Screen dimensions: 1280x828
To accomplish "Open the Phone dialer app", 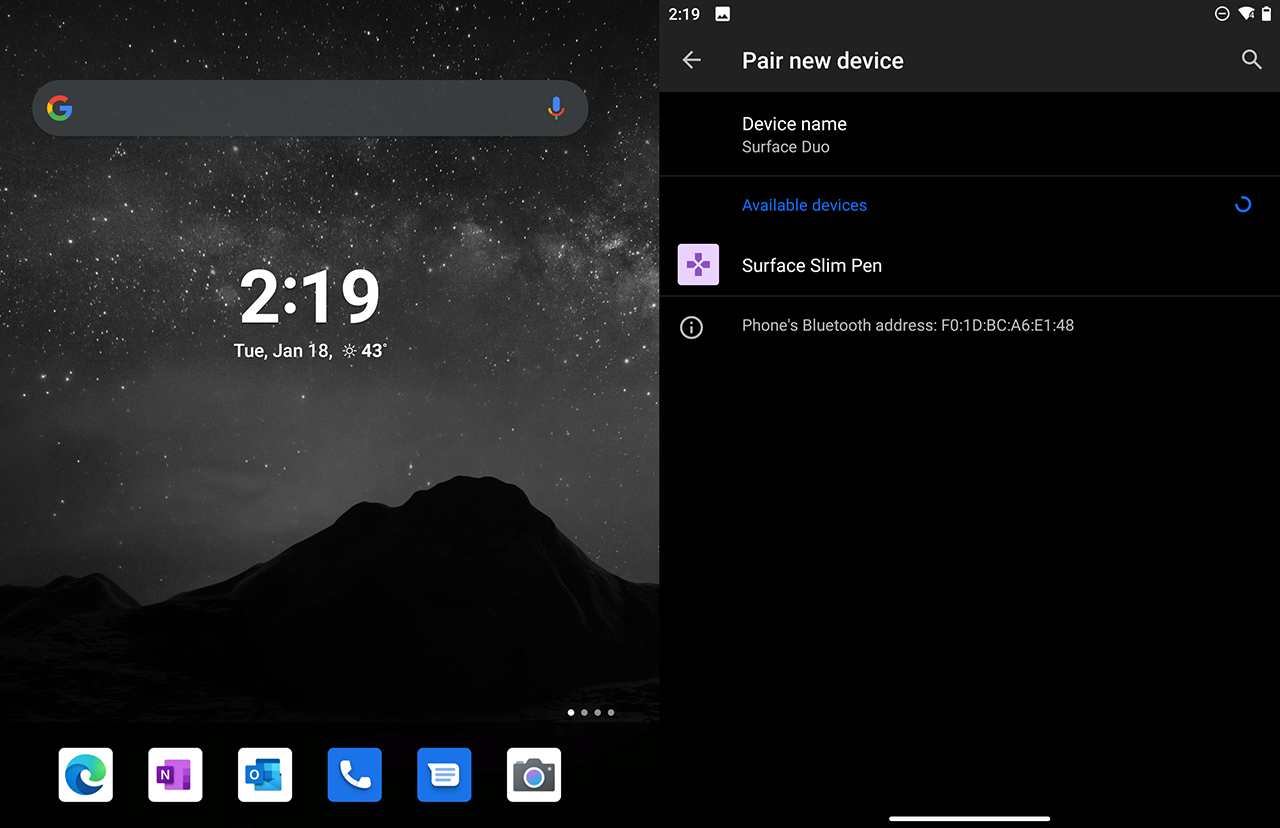I will (354, 775).
